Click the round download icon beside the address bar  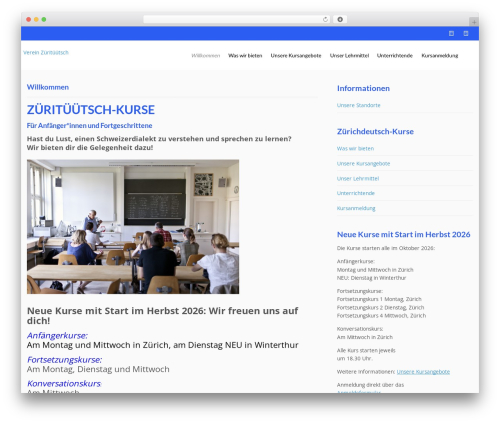[x=340, y=19]
